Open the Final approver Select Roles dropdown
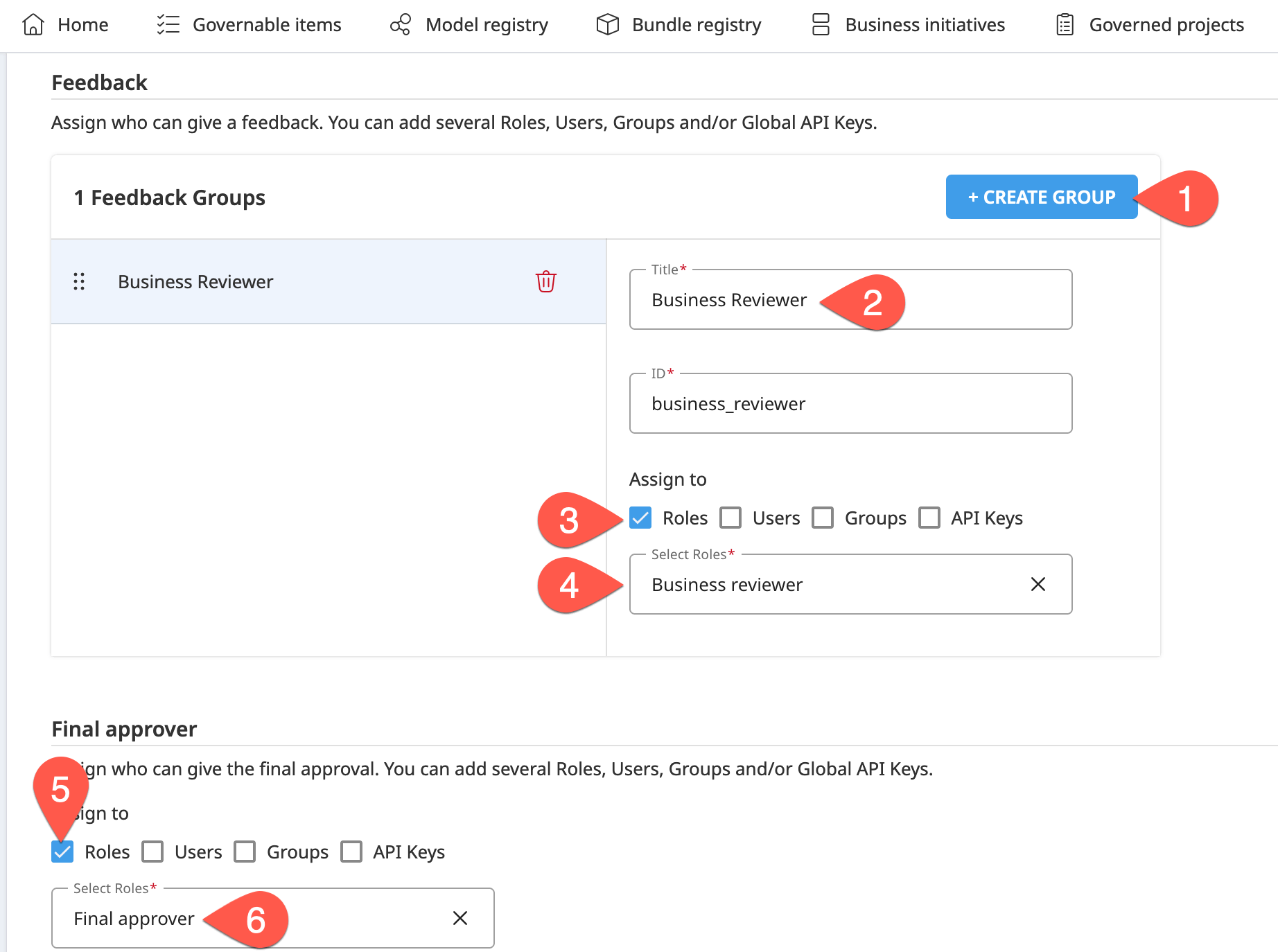The image size is (1278, 952). (x=272, y=918)
